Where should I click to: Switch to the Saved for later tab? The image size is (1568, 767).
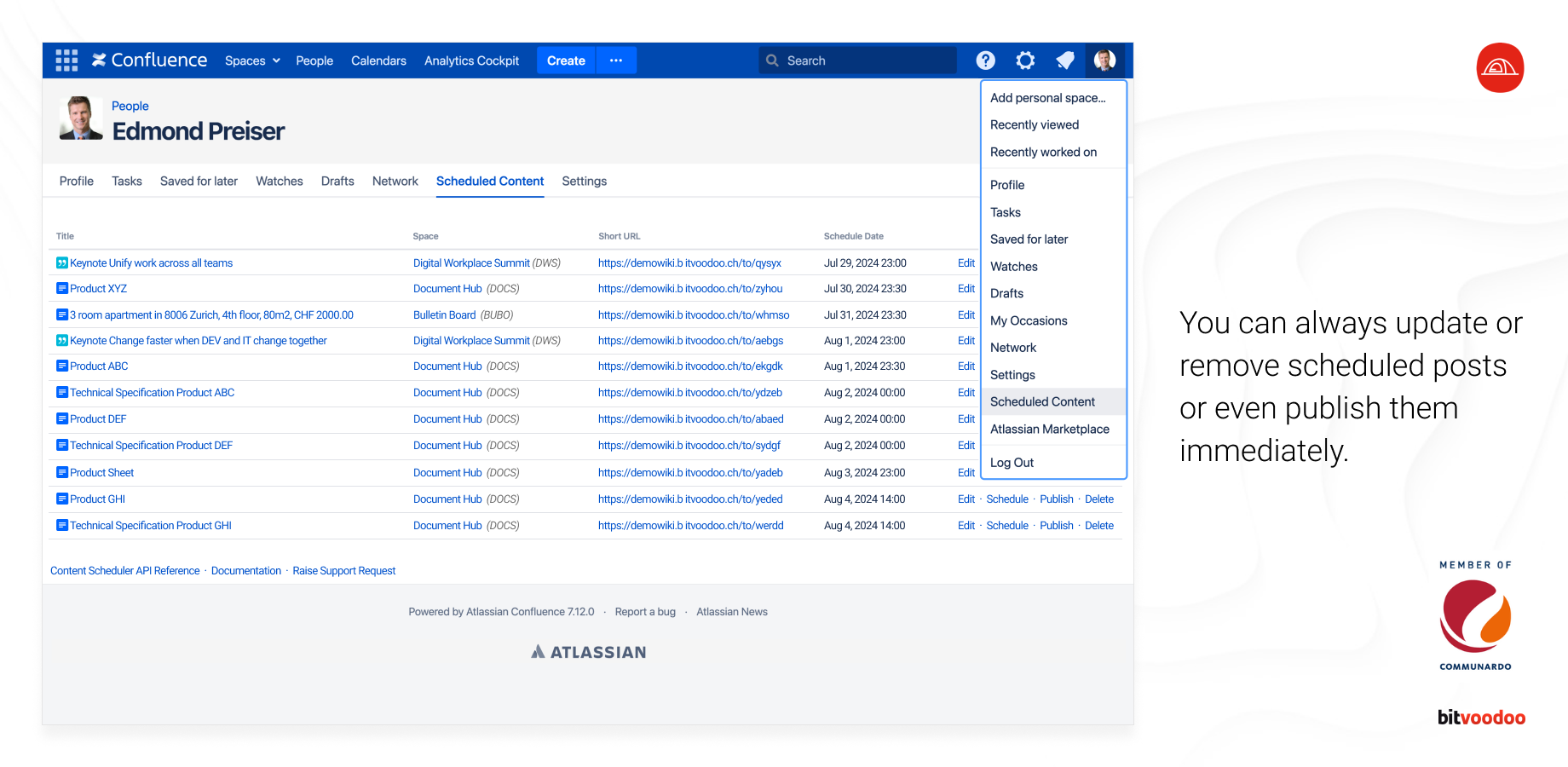(199, 182)
